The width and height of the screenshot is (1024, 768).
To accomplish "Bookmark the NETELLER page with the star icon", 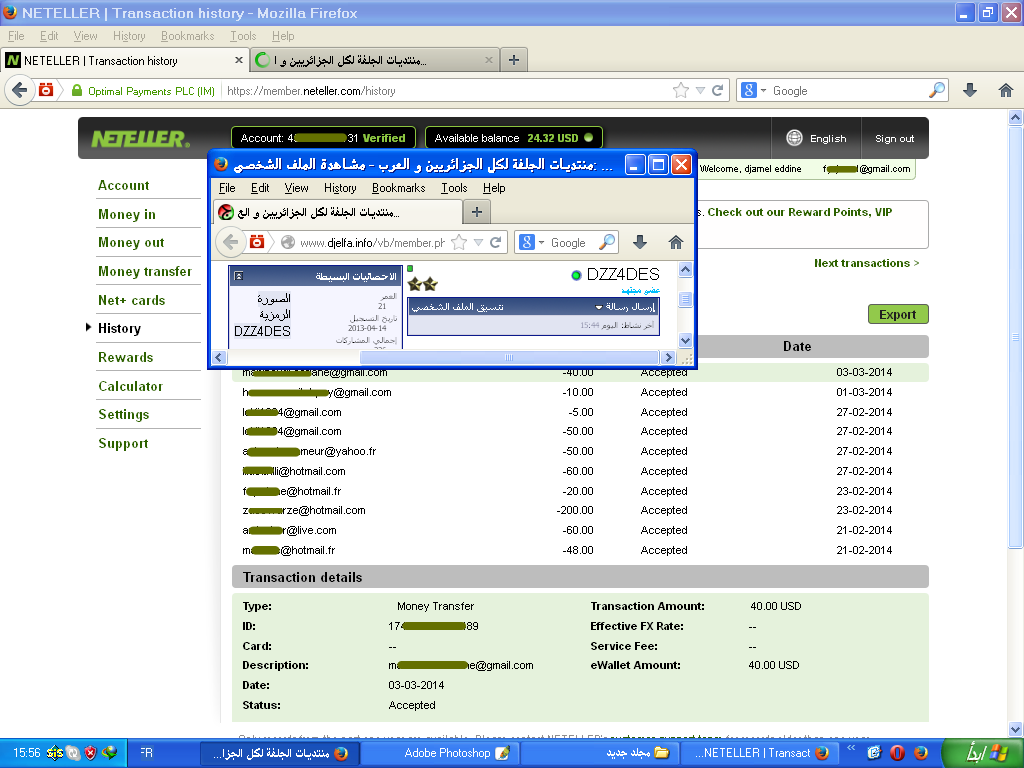I will [680, 91].
